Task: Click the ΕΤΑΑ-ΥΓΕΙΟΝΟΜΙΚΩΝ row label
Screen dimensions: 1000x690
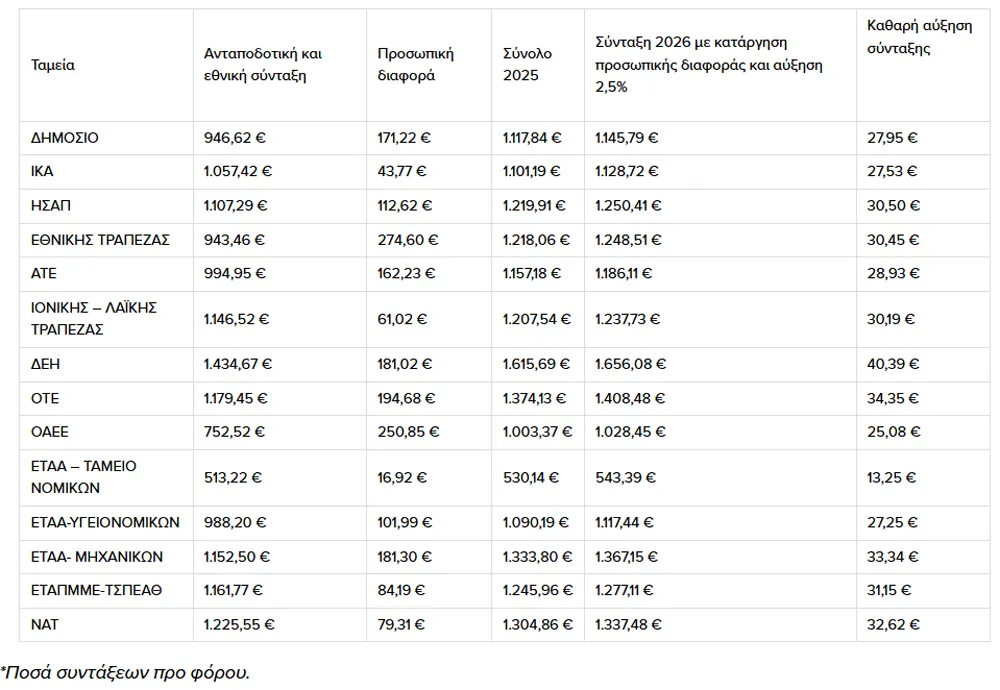Action: [x=105, y=522]
